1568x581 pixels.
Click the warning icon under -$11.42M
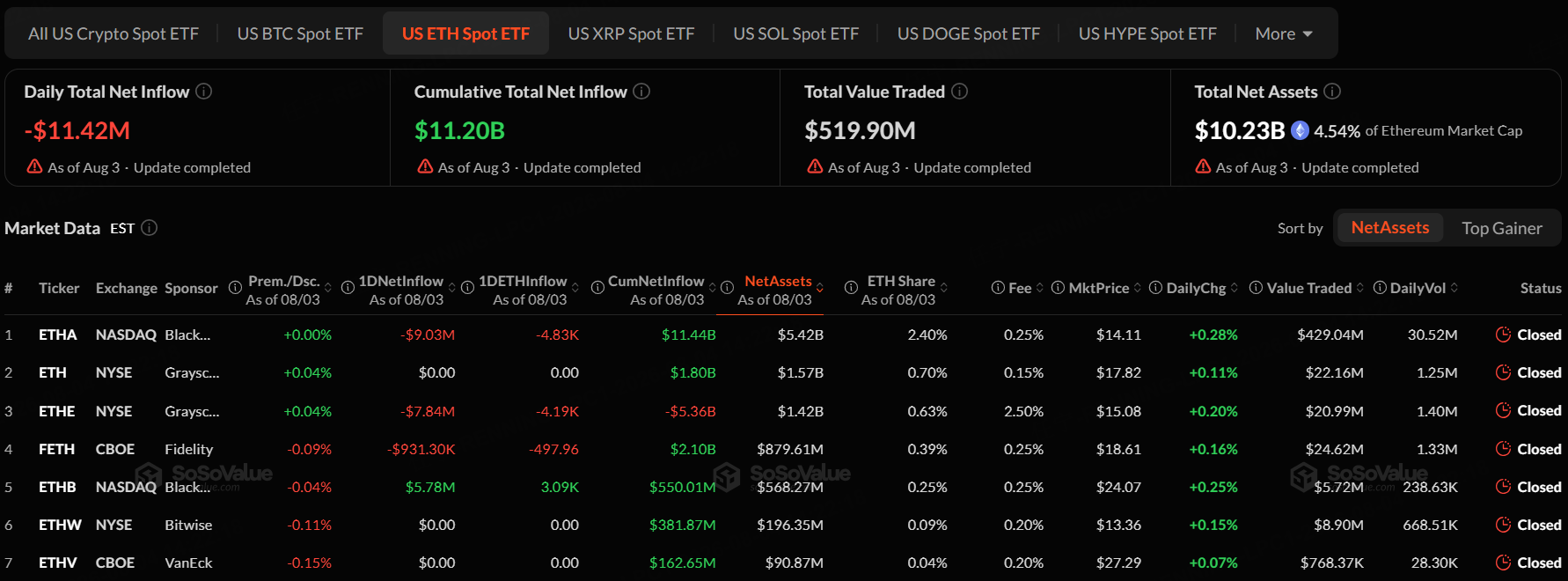pyautogui.click(x=34, y=166)
